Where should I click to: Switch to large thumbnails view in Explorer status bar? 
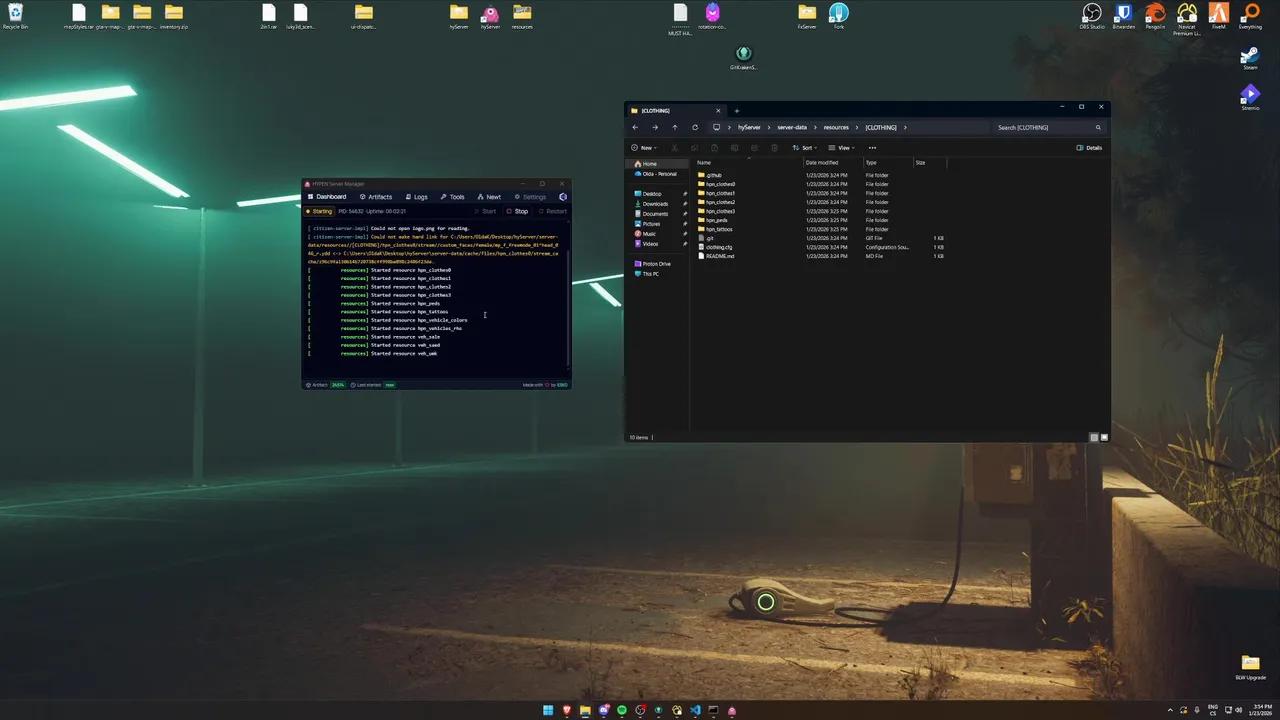click(x=1104, y=437)
